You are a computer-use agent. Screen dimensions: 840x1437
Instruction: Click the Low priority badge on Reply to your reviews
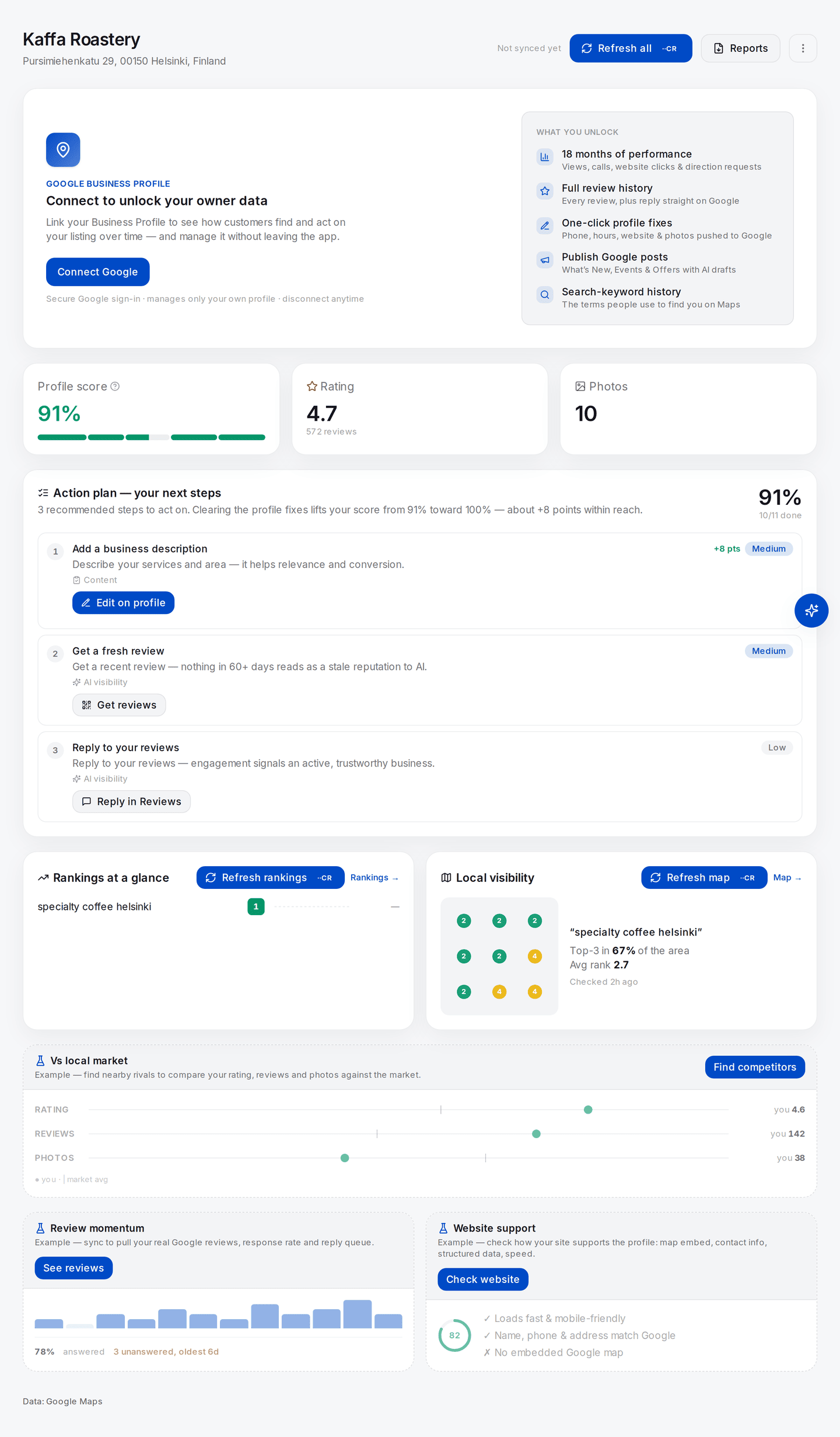pyautogui.click(x=776, y=748)
